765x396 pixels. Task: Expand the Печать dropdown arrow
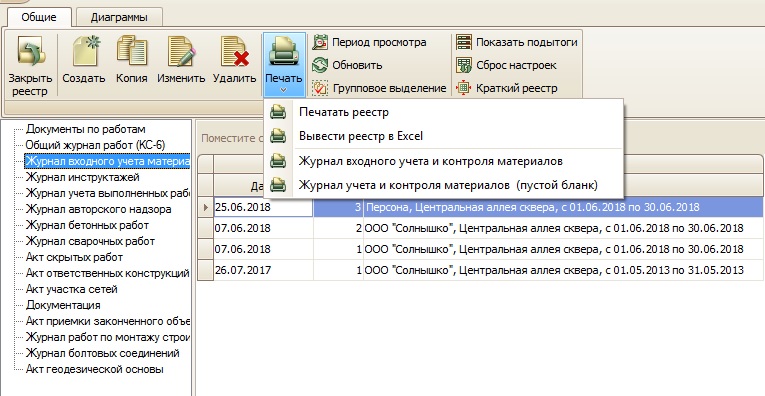click(283, 90)
